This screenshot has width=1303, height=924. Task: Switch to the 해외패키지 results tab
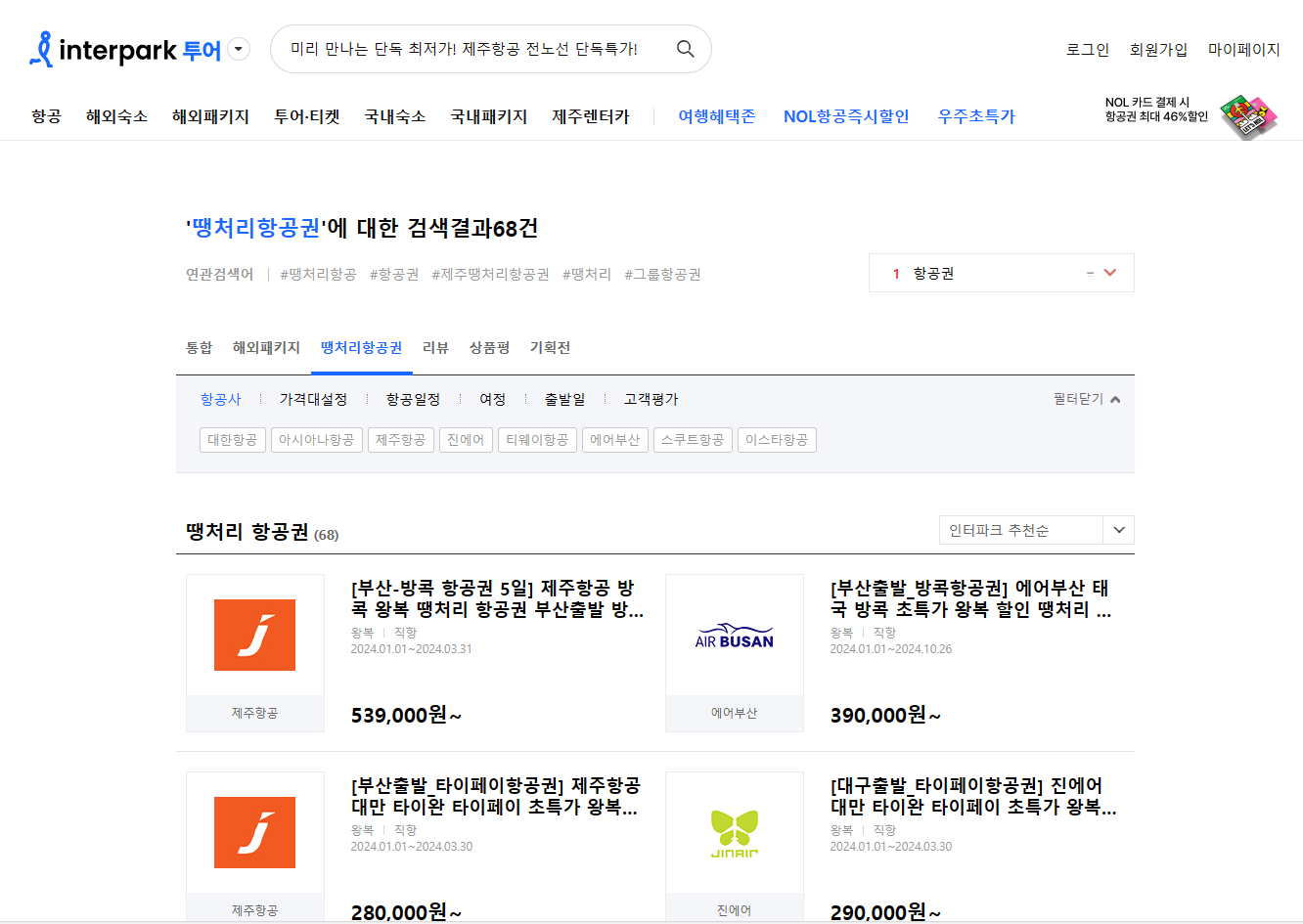(266, 348)
